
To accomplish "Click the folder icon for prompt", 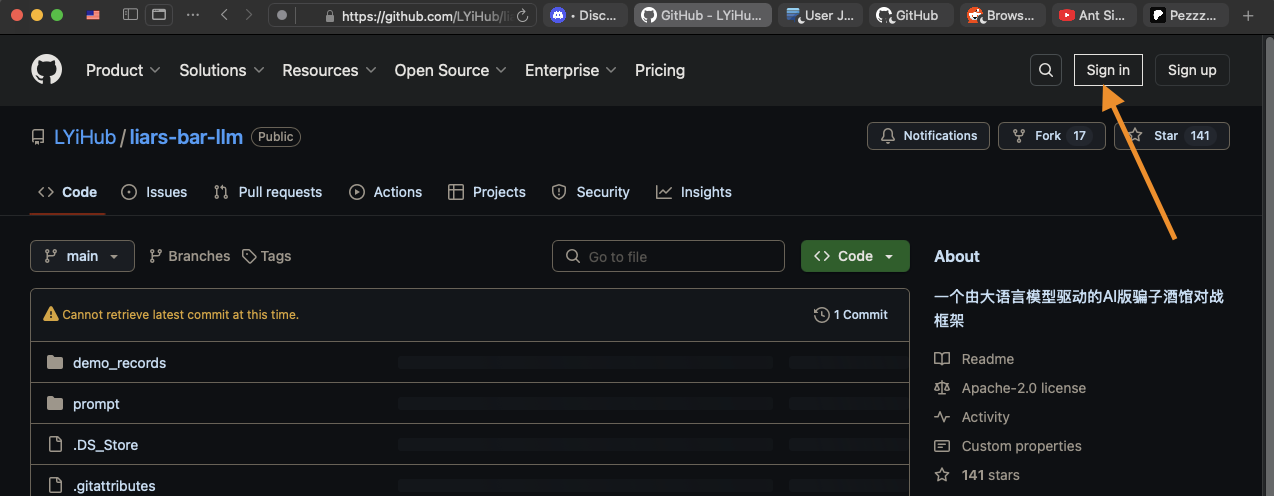I will click(x=55, y=403).
